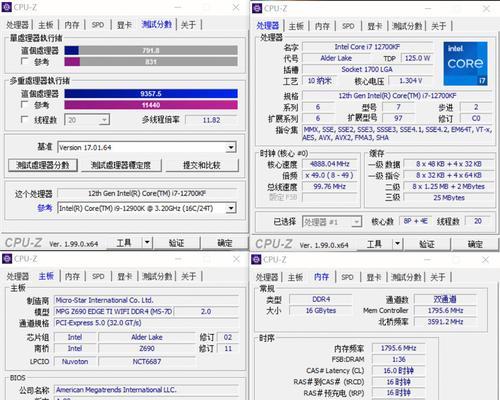The image size is (500, 400).
Task: Click 工具 button in benchmark window
Action: point(124,243)
